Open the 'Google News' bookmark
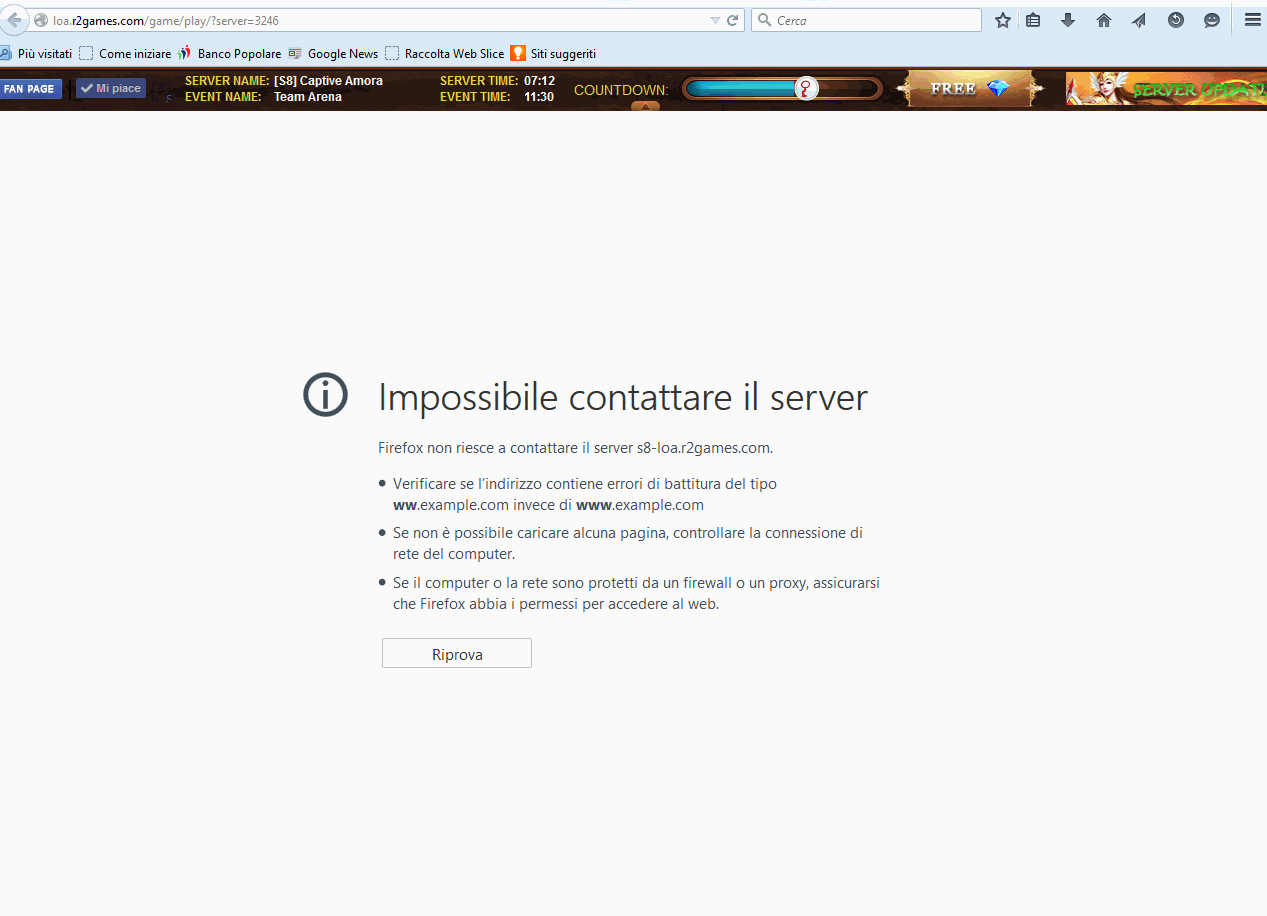The height and width of the screenshot is (916, 1267). coord(342,54)
